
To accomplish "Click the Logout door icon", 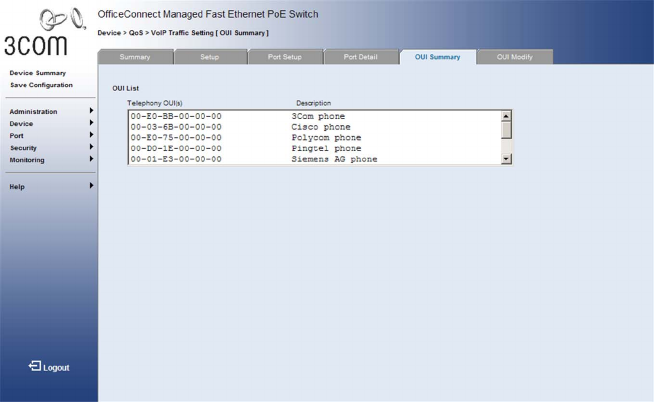I will 35,366.
